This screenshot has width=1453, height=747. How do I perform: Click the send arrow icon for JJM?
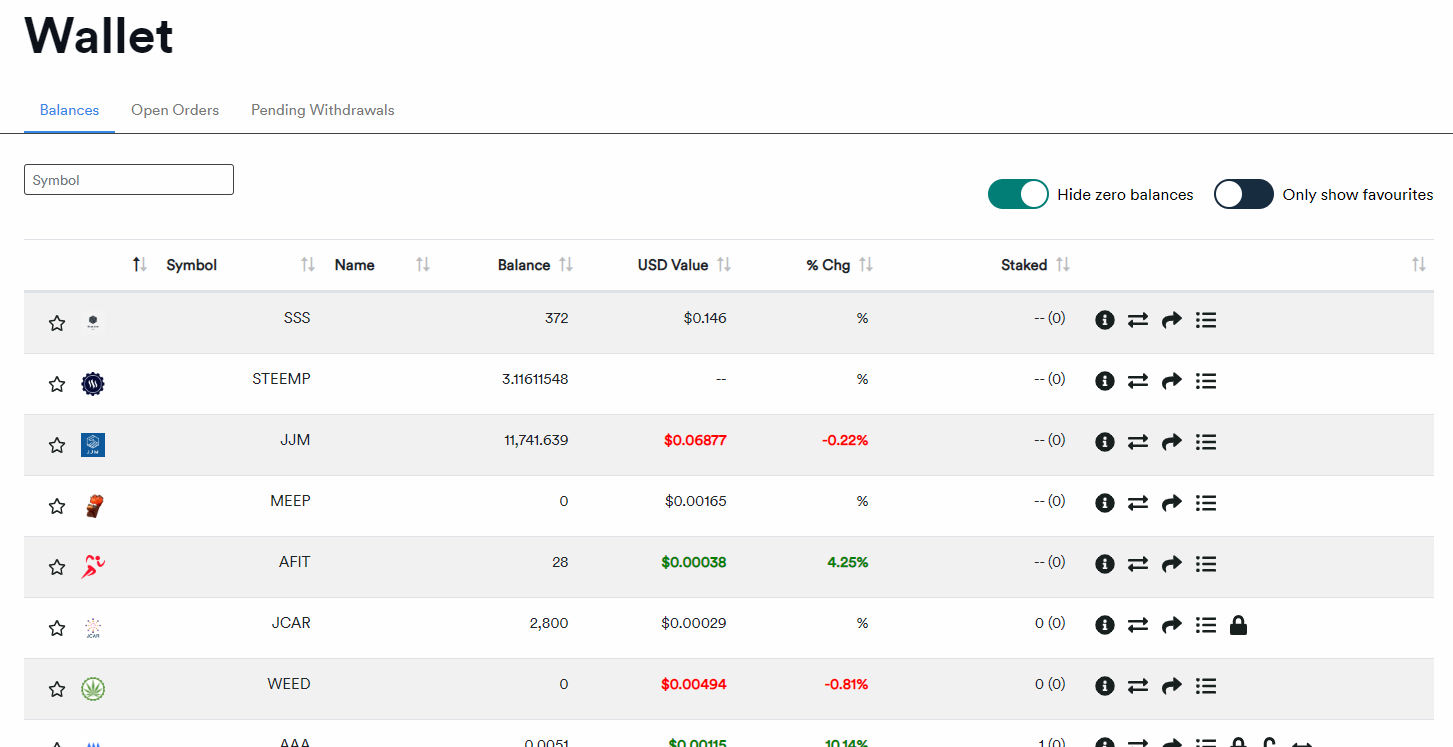[x=1172, y=442]
